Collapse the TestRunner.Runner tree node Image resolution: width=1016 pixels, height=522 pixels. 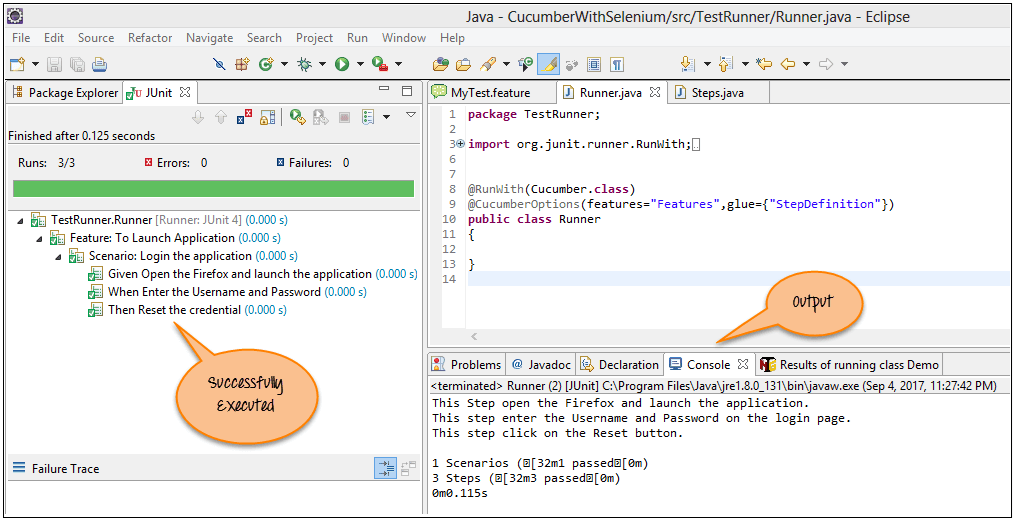pyautogui.click(x=22, y=220)
